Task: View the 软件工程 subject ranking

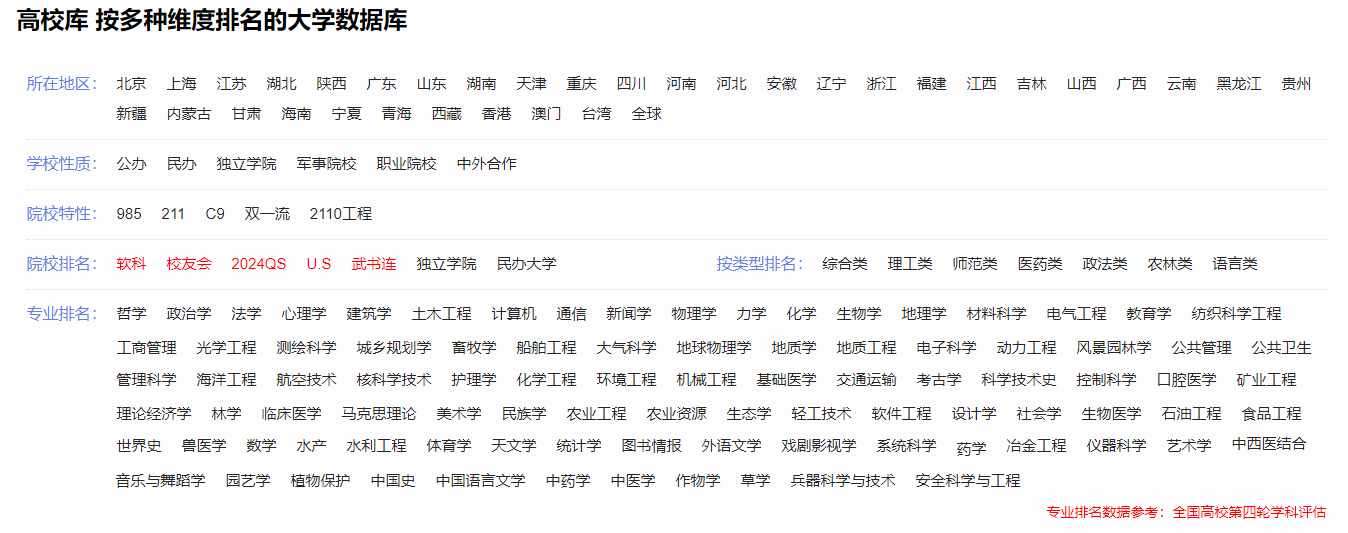Action: tap(901, 414)
